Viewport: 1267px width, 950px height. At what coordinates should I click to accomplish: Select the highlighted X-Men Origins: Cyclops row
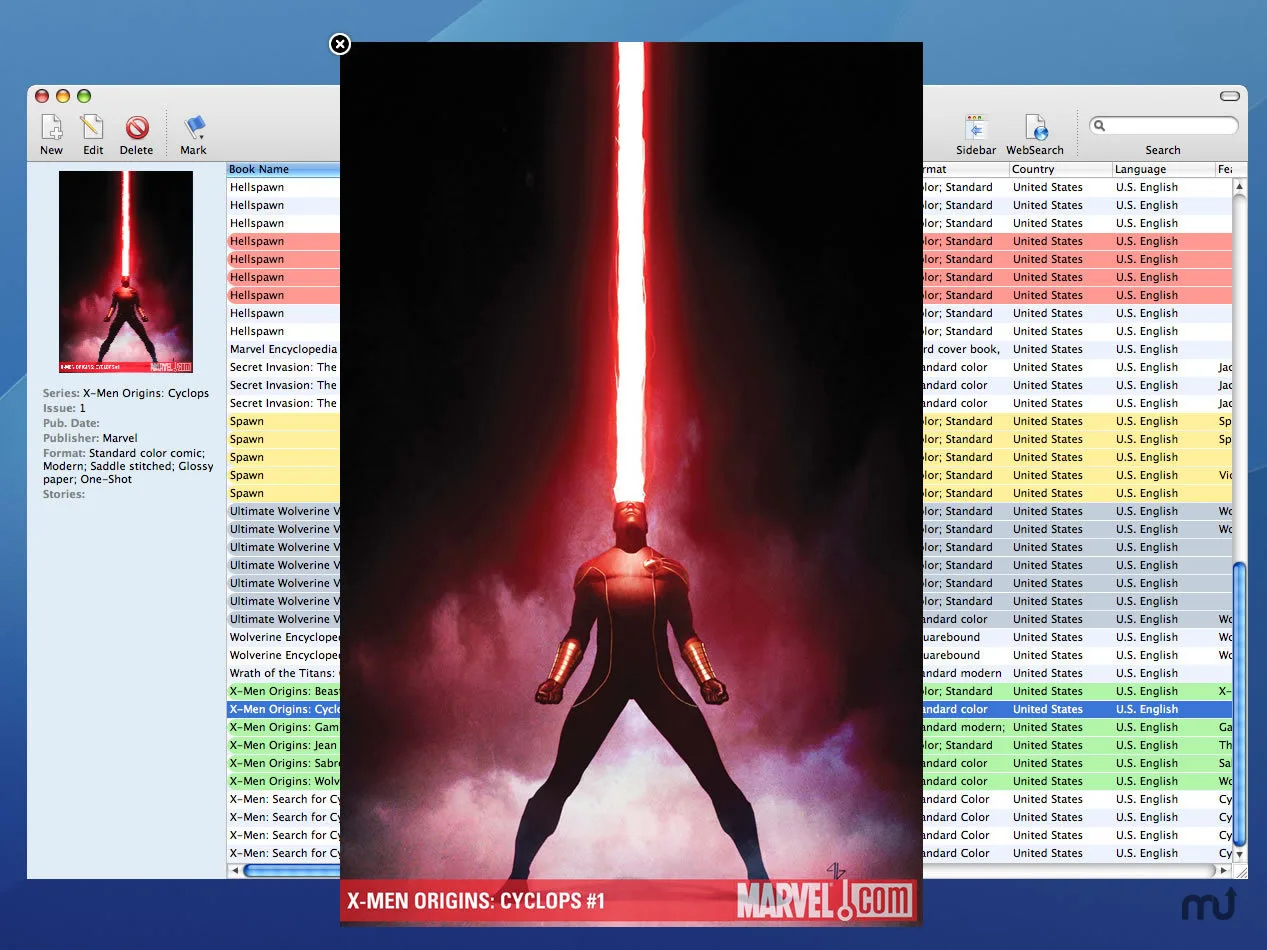point(283,709)
